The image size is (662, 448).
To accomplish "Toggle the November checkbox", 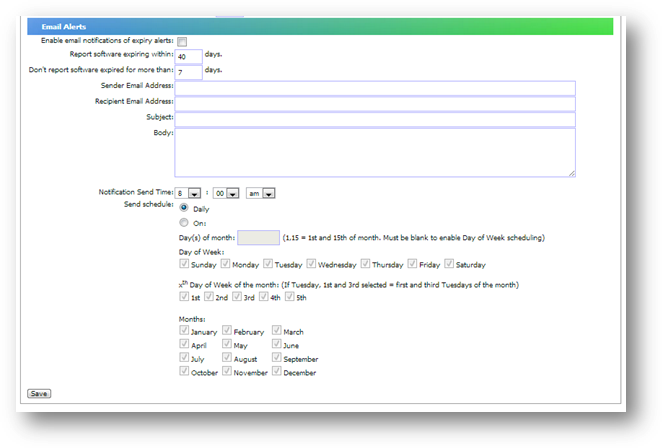I will 227,371.
